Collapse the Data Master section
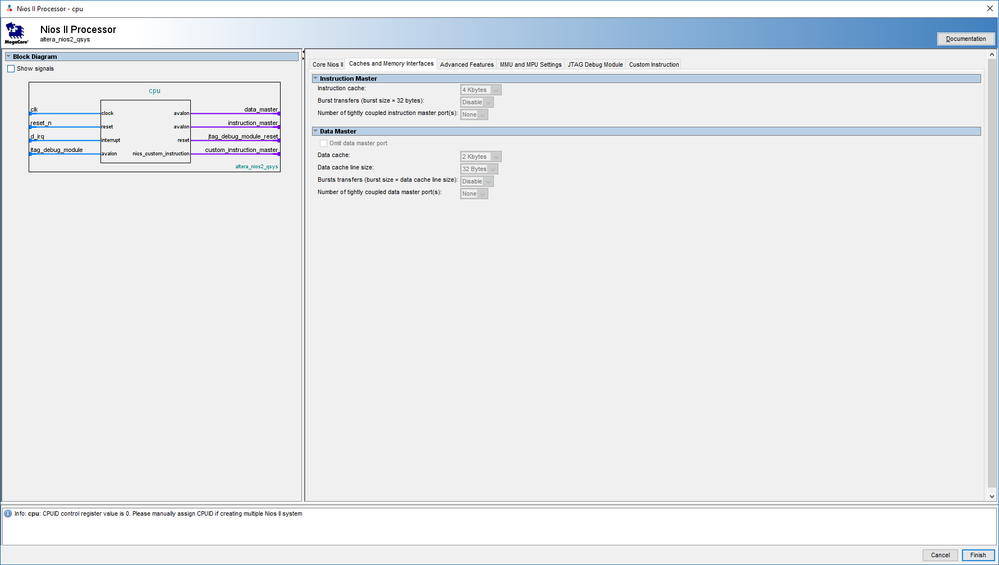Image resolution: width=999 pixels, height=565 pixels. click(x=315, y=131)
